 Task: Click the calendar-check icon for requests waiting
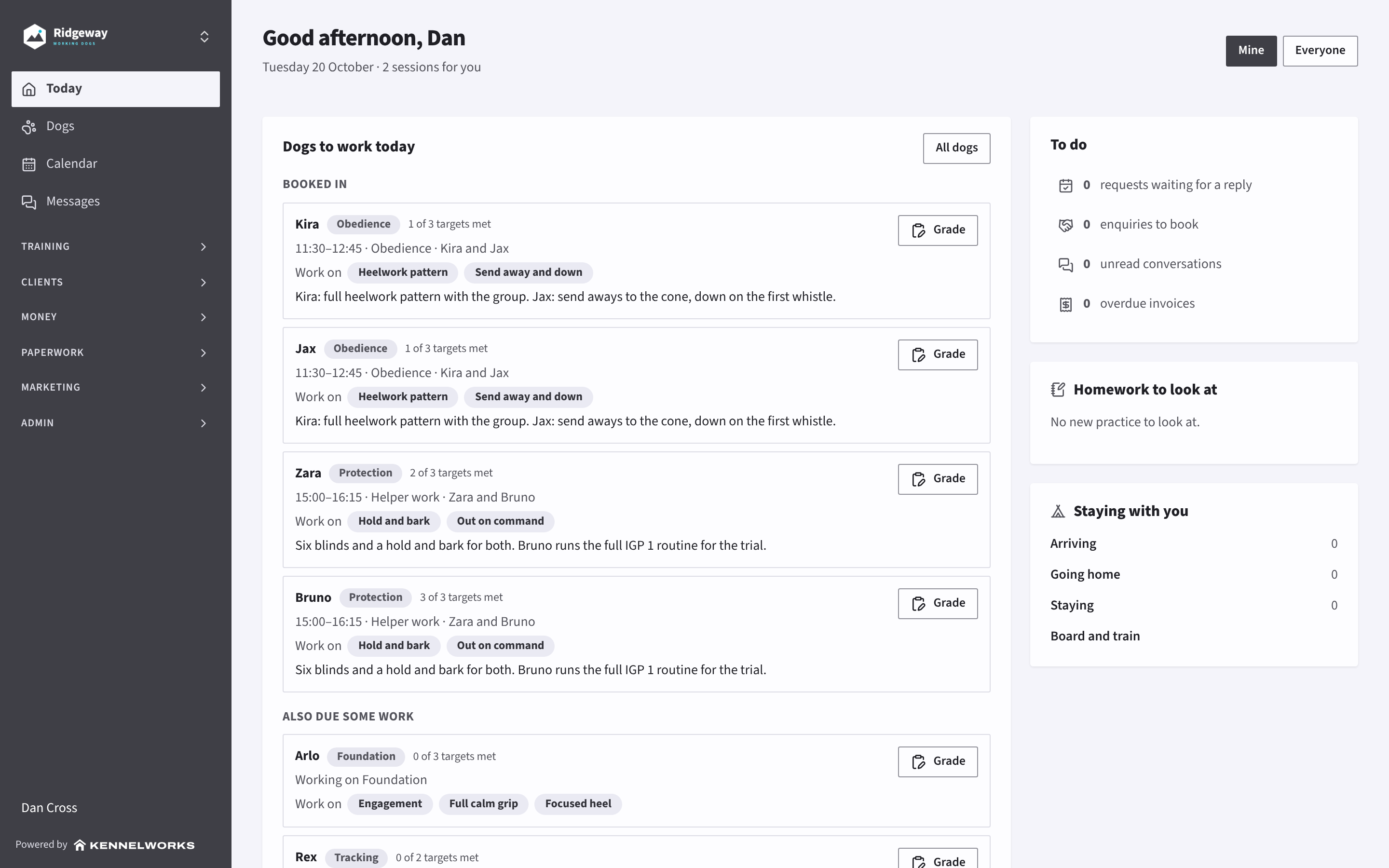[x=1065, y=186]
